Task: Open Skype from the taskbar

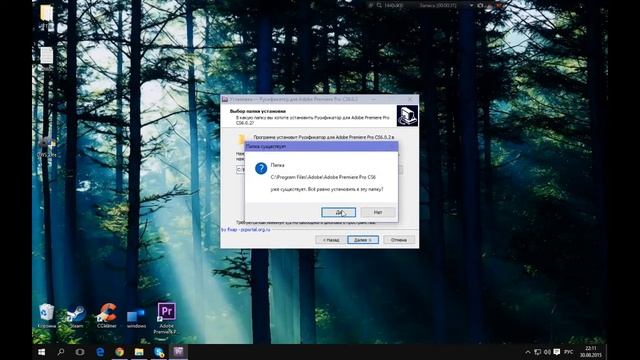Action: (x=159, y=351)
